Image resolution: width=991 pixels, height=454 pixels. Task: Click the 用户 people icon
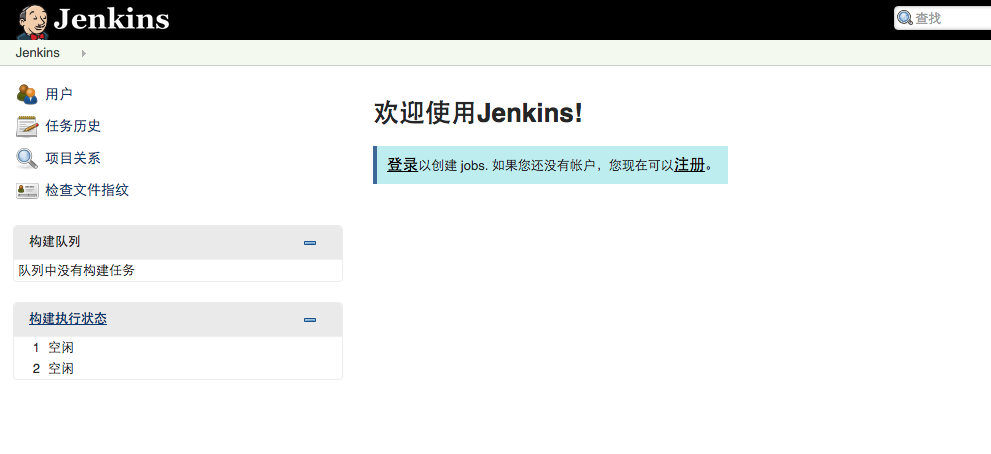(x=27, y=94)
